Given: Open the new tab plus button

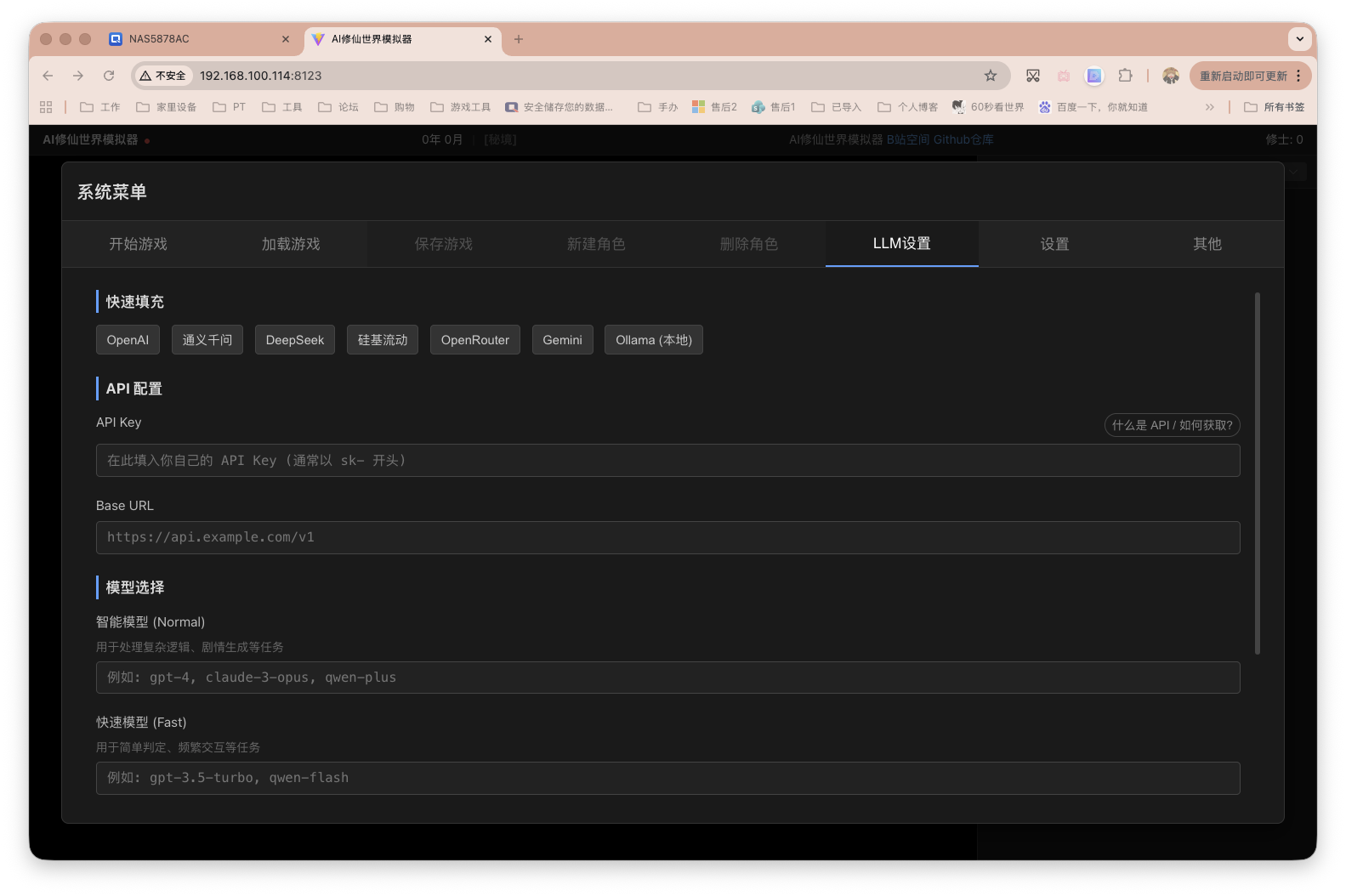Looking at the screenshot, I should pyautogui.click(x=519, y=39).
